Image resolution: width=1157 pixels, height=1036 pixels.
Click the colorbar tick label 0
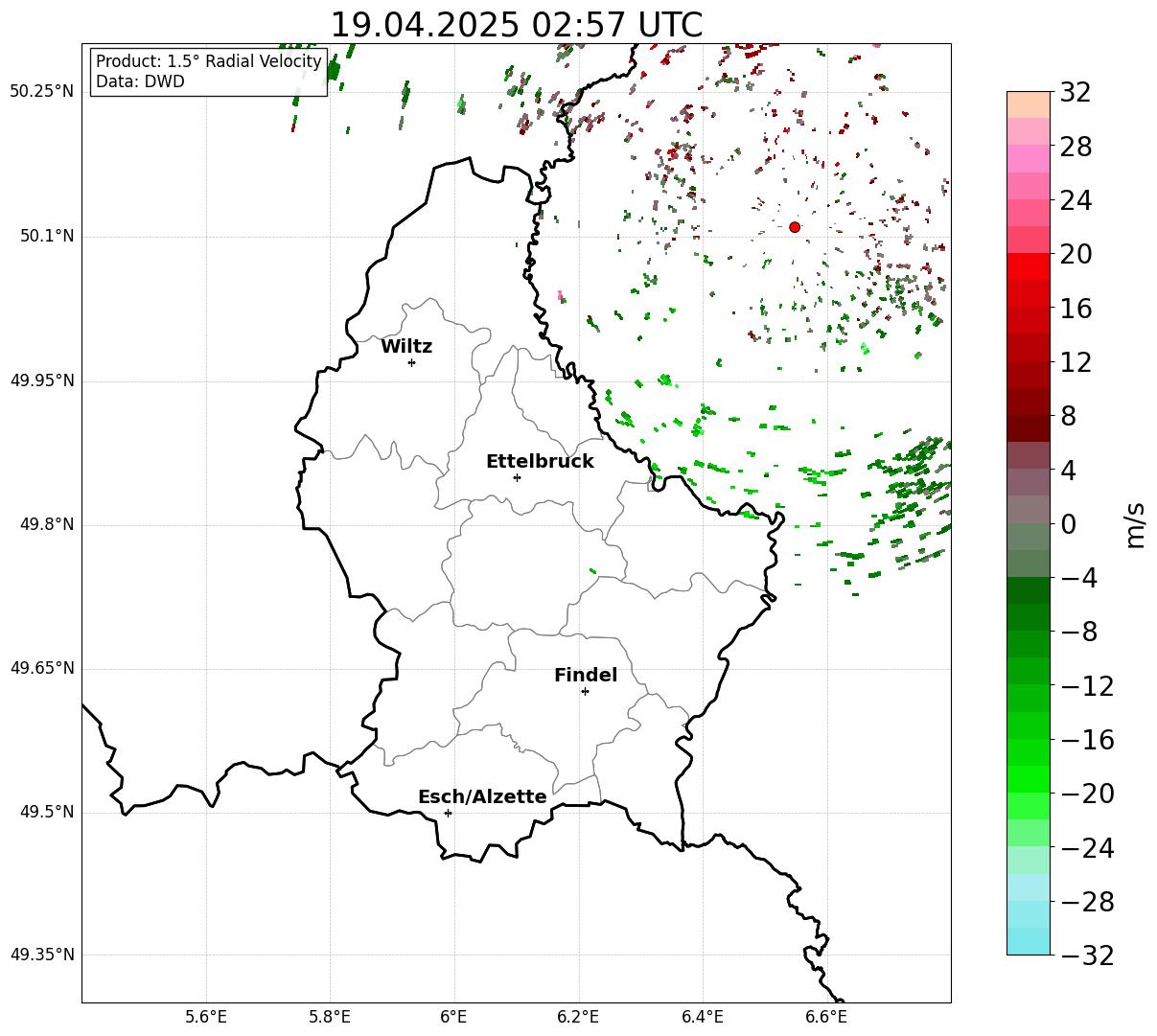tap(1068, 524)
